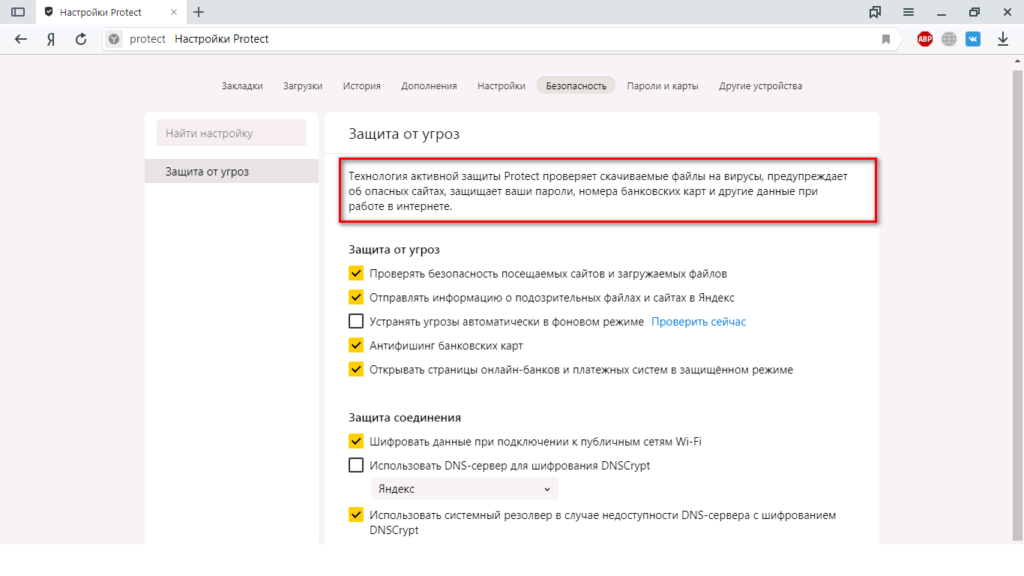Open the Яндекс DNS server dropdown
The height and width of the screenshot is (576, 1024).
464,488
